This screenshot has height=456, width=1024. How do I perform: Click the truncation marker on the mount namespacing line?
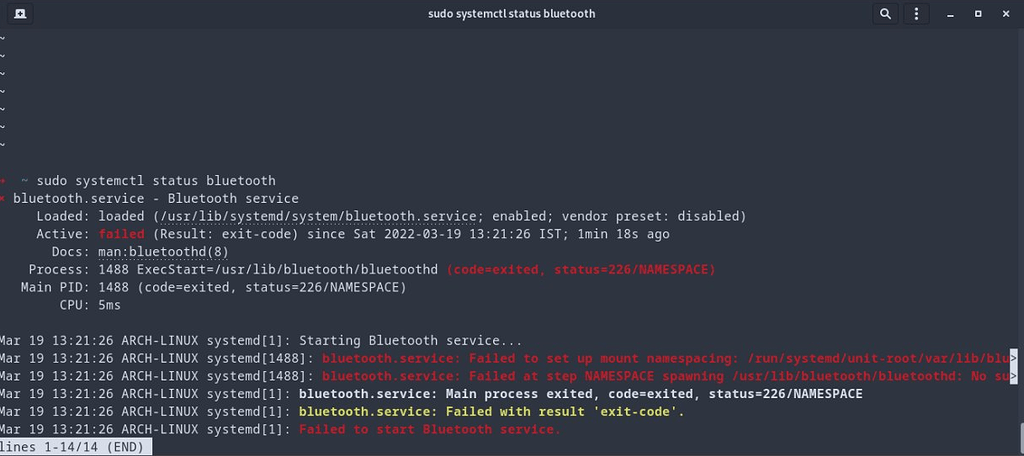[1014, 358]
